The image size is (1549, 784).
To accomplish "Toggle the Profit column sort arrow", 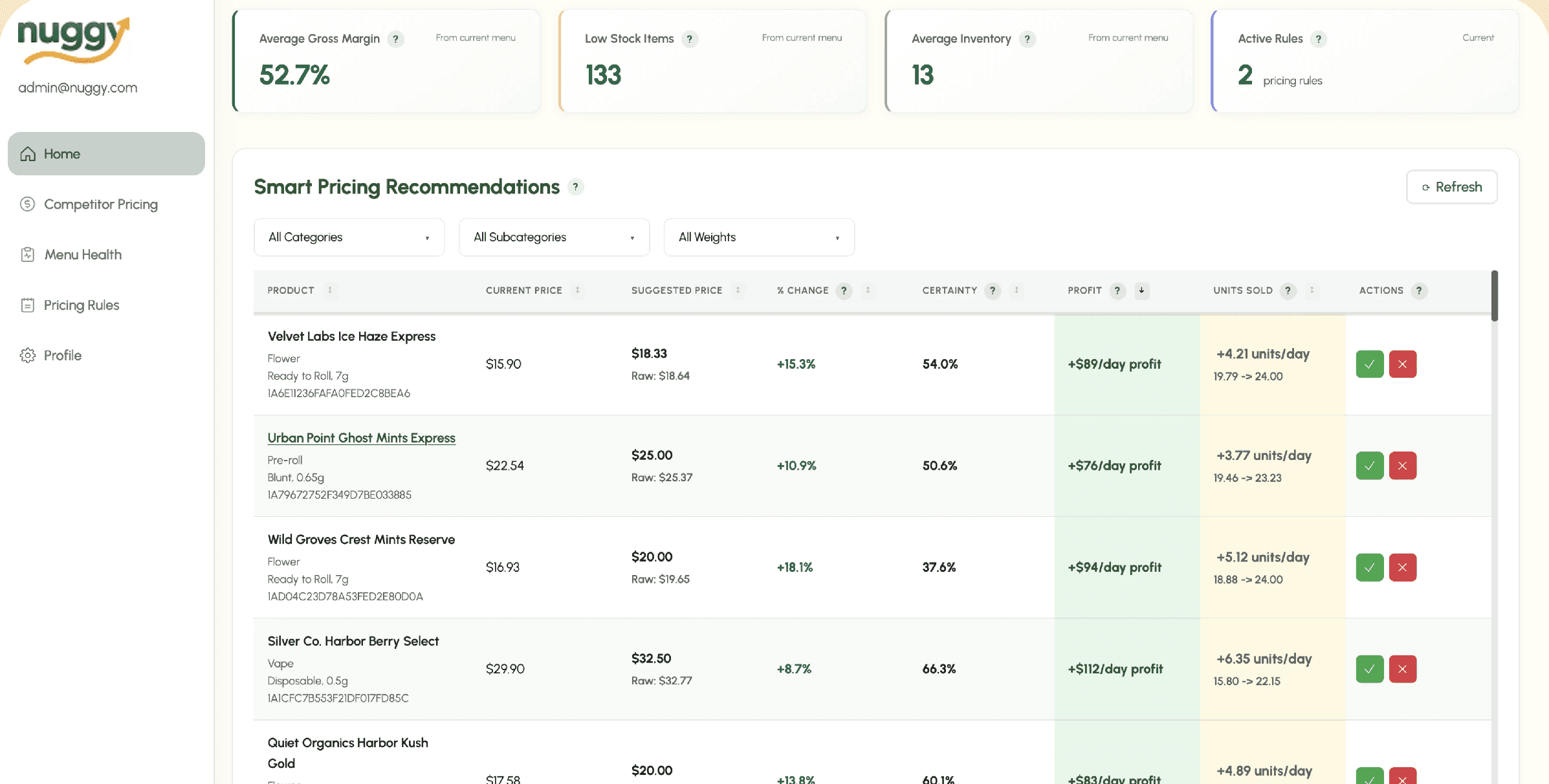I will coord(1141,290).
